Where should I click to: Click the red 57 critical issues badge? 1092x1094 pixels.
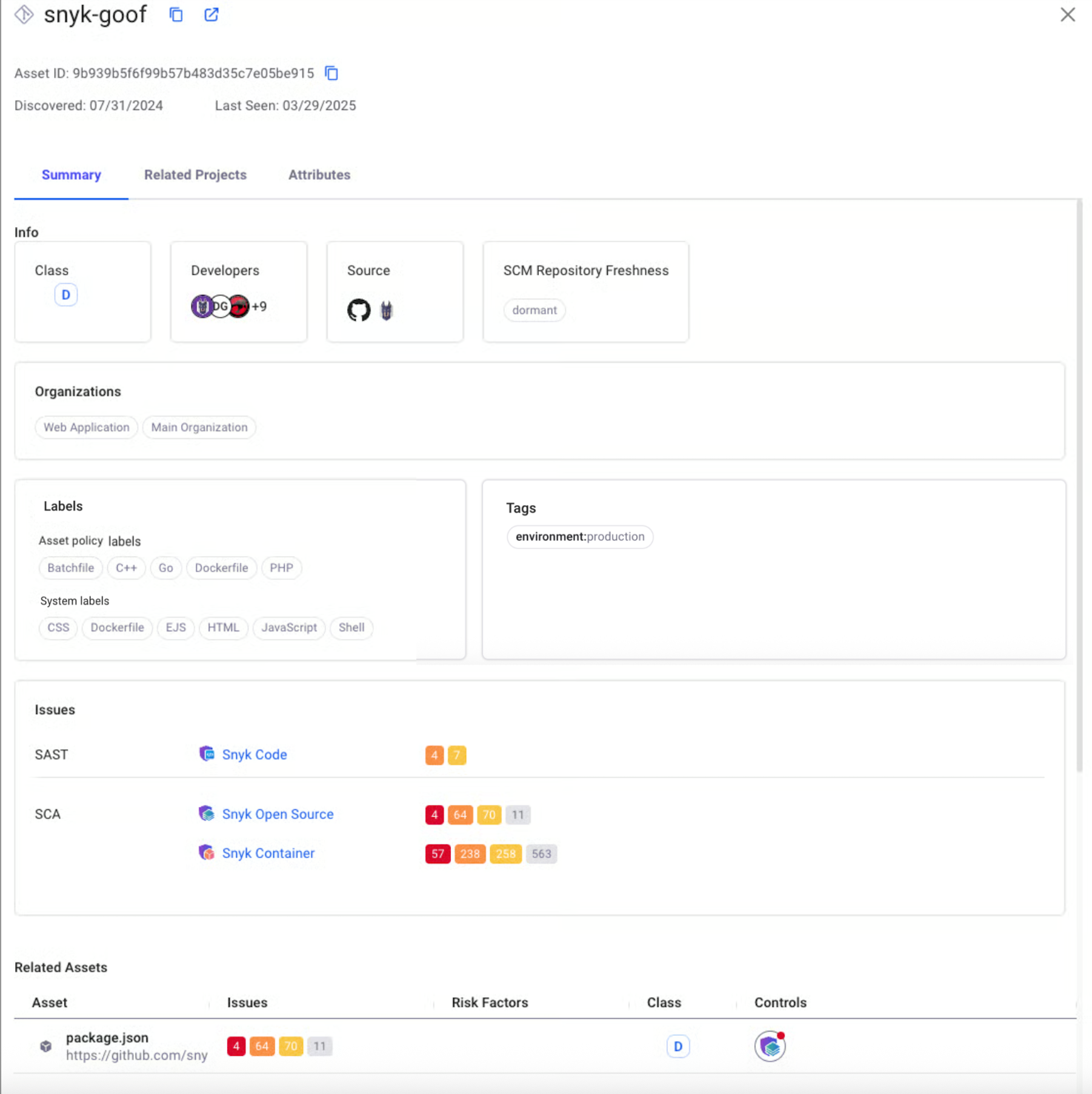pos(437,854)
